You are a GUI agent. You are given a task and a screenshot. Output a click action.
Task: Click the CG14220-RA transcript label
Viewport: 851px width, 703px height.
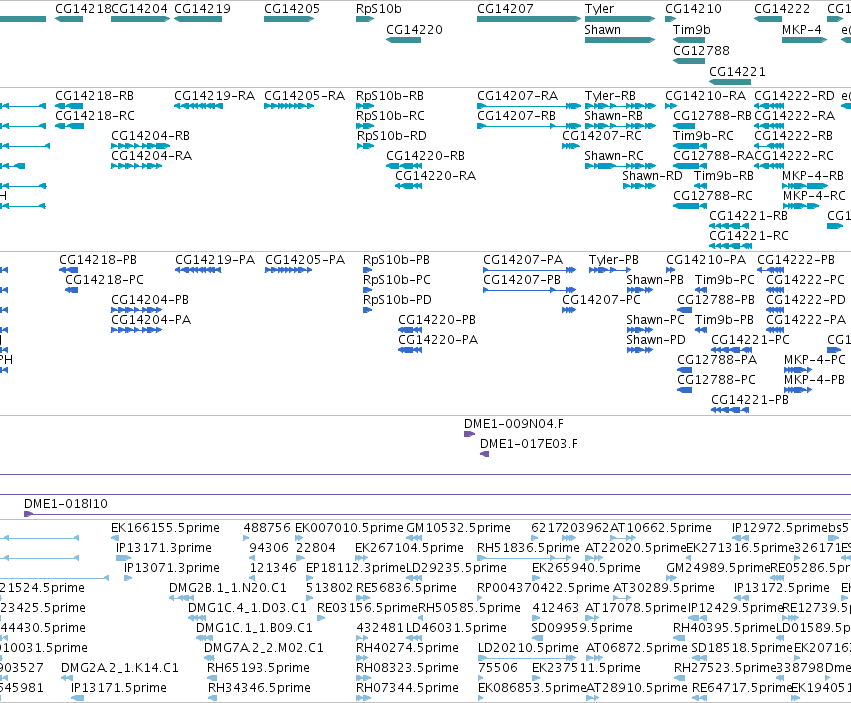point(435,176)
